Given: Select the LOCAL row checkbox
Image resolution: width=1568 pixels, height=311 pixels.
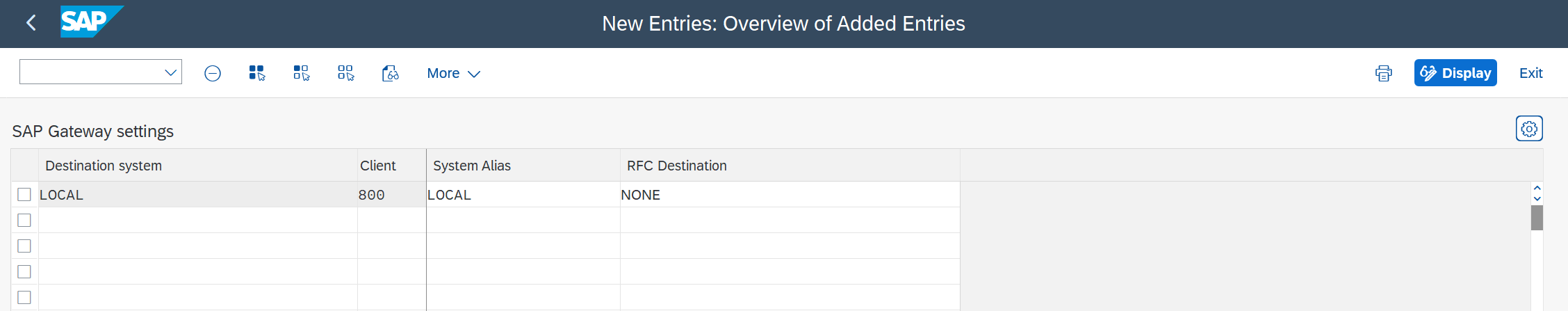Looking at the screenshot, I should 24,195.
